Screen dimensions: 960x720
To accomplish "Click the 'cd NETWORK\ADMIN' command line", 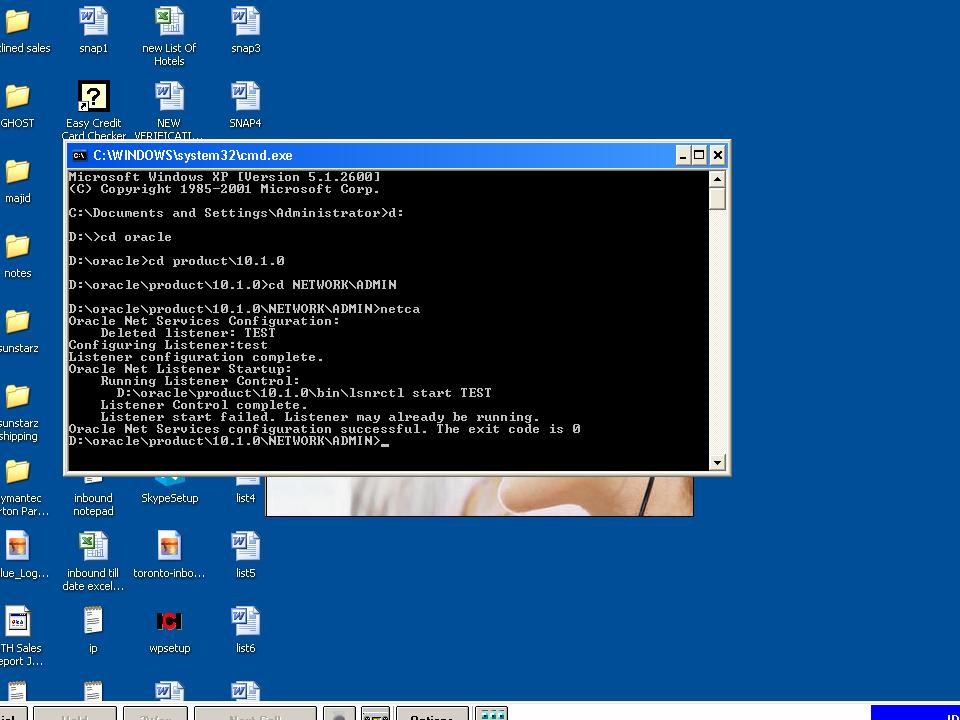I will [233, 285].
